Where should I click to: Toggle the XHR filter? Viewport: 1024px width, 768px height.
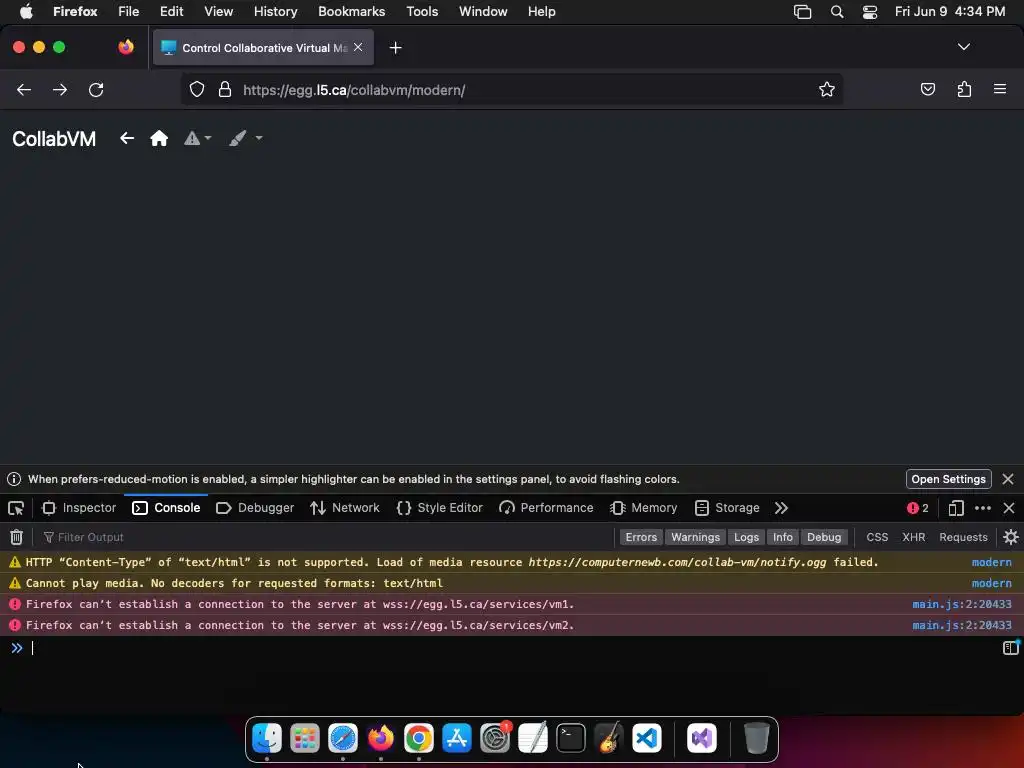click(914, 537)
